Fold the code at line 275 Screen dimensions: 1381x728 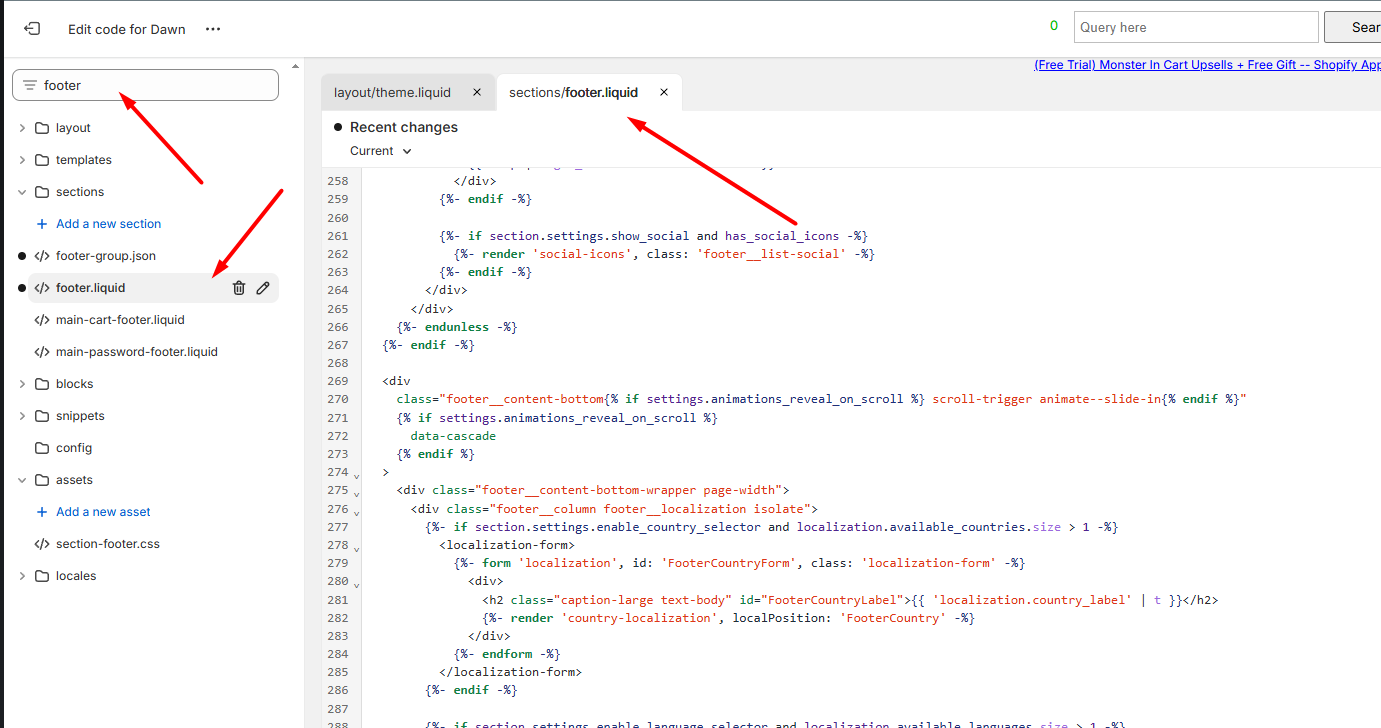[x=356, y=494]
